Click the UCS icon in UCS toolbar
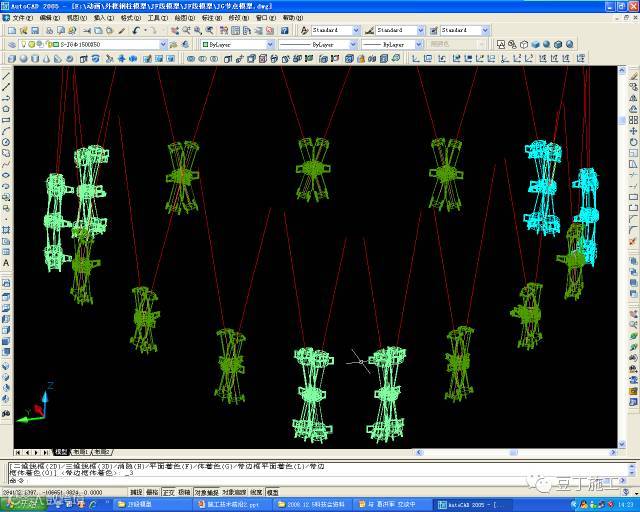The width and height of the screenshot is (640, 512). pyautogui.click(x=416, y=59)
